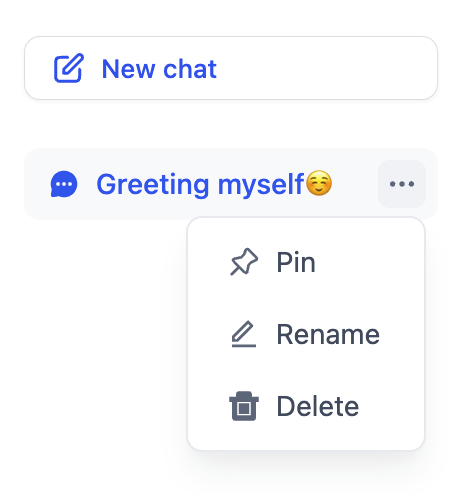Viewport: 458px width, 494px height.
Task: Click empty space in the Greeting myself row
Action: [355, 184]
